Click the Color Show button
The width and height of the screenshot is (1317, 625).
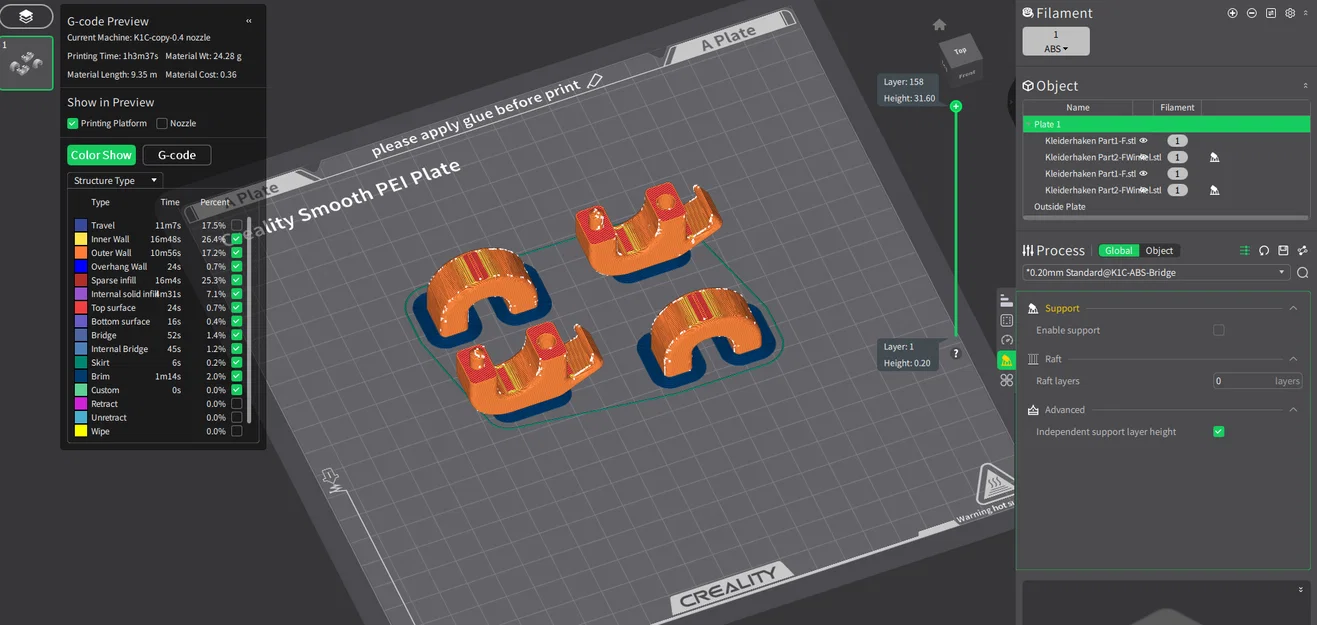coord(101,155)
